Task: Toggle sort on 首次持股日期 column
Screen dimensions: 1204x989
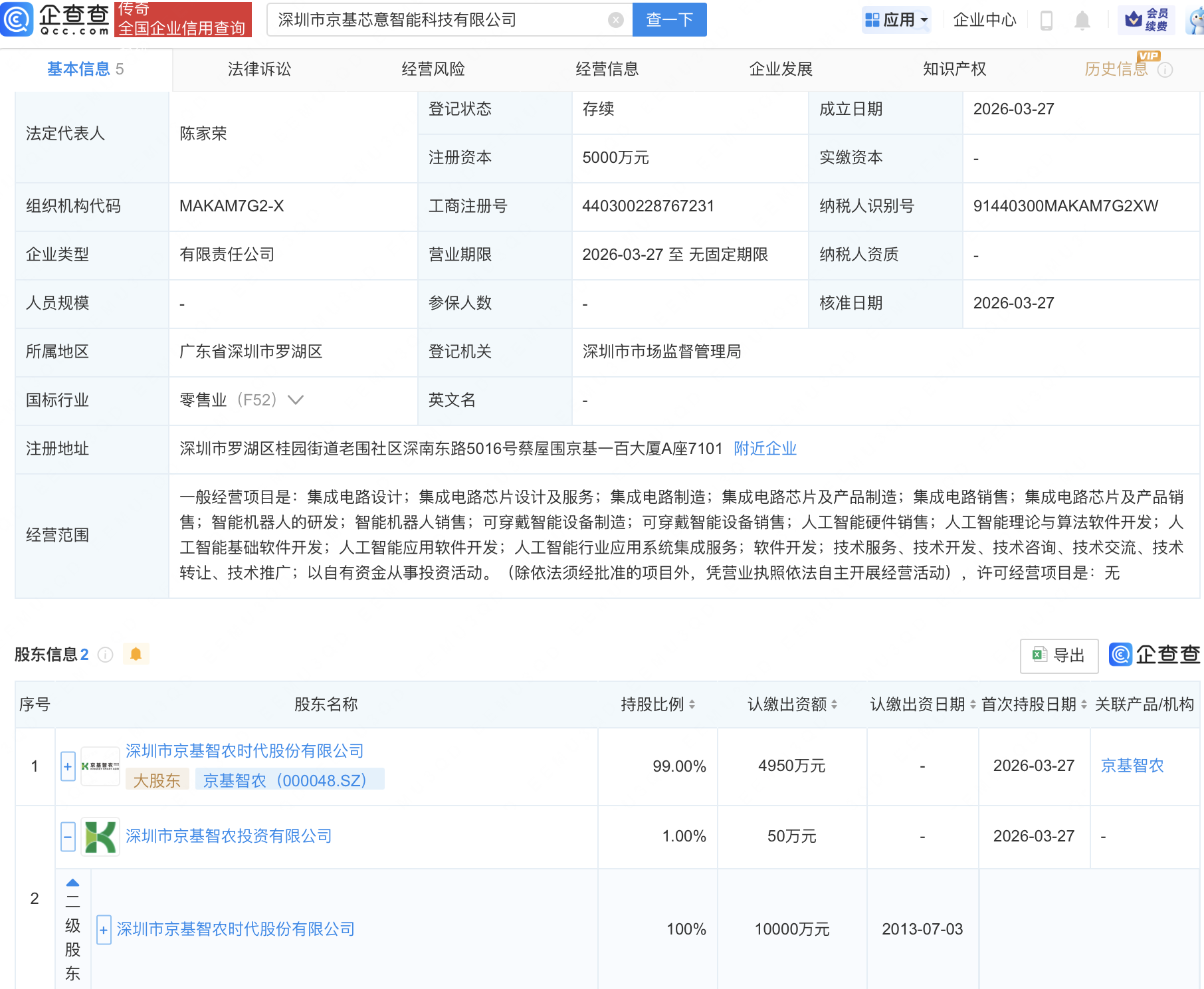Action: click(x=1082, y=705)
